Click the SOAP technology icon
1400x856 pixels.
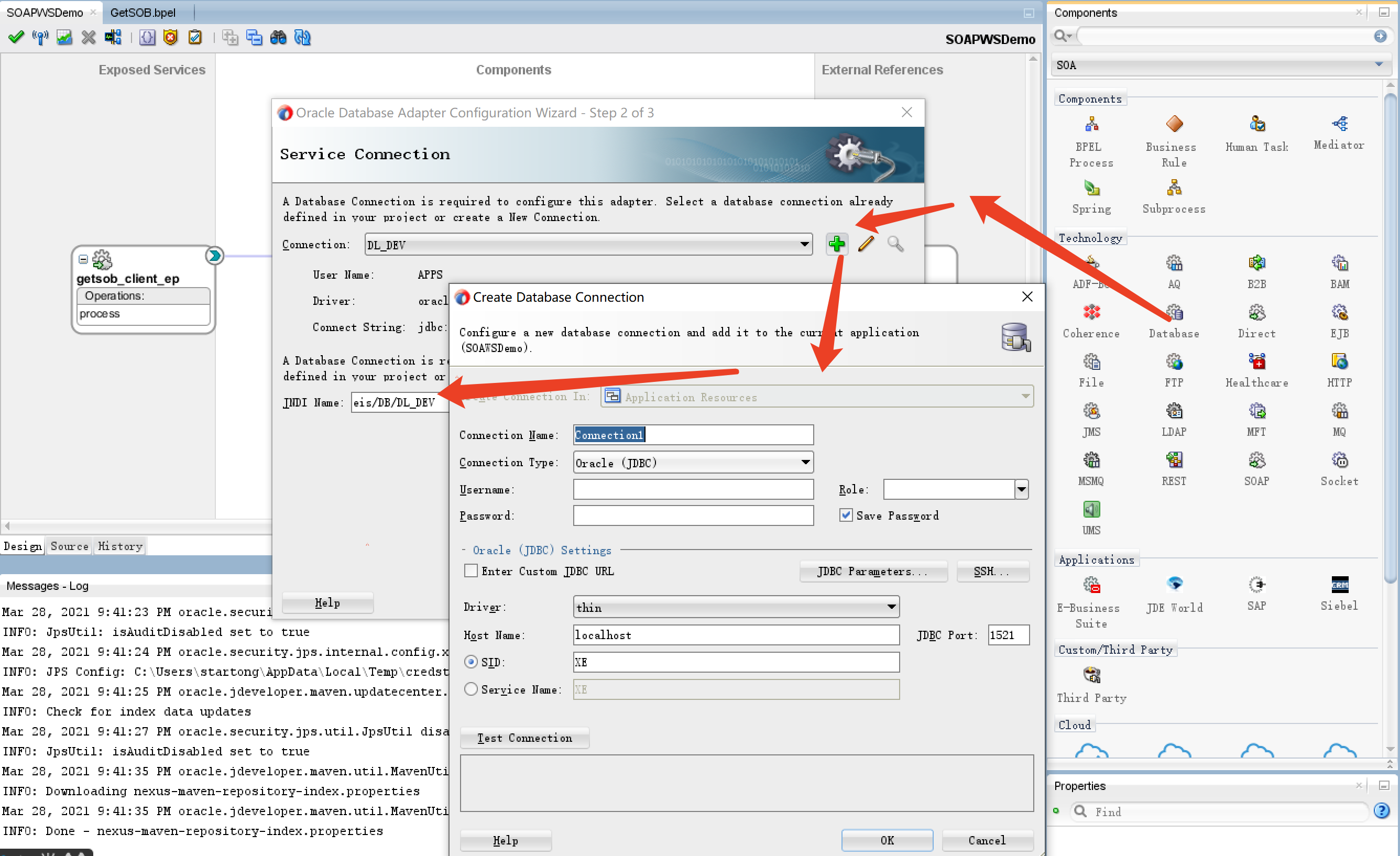pos(1258,461)
